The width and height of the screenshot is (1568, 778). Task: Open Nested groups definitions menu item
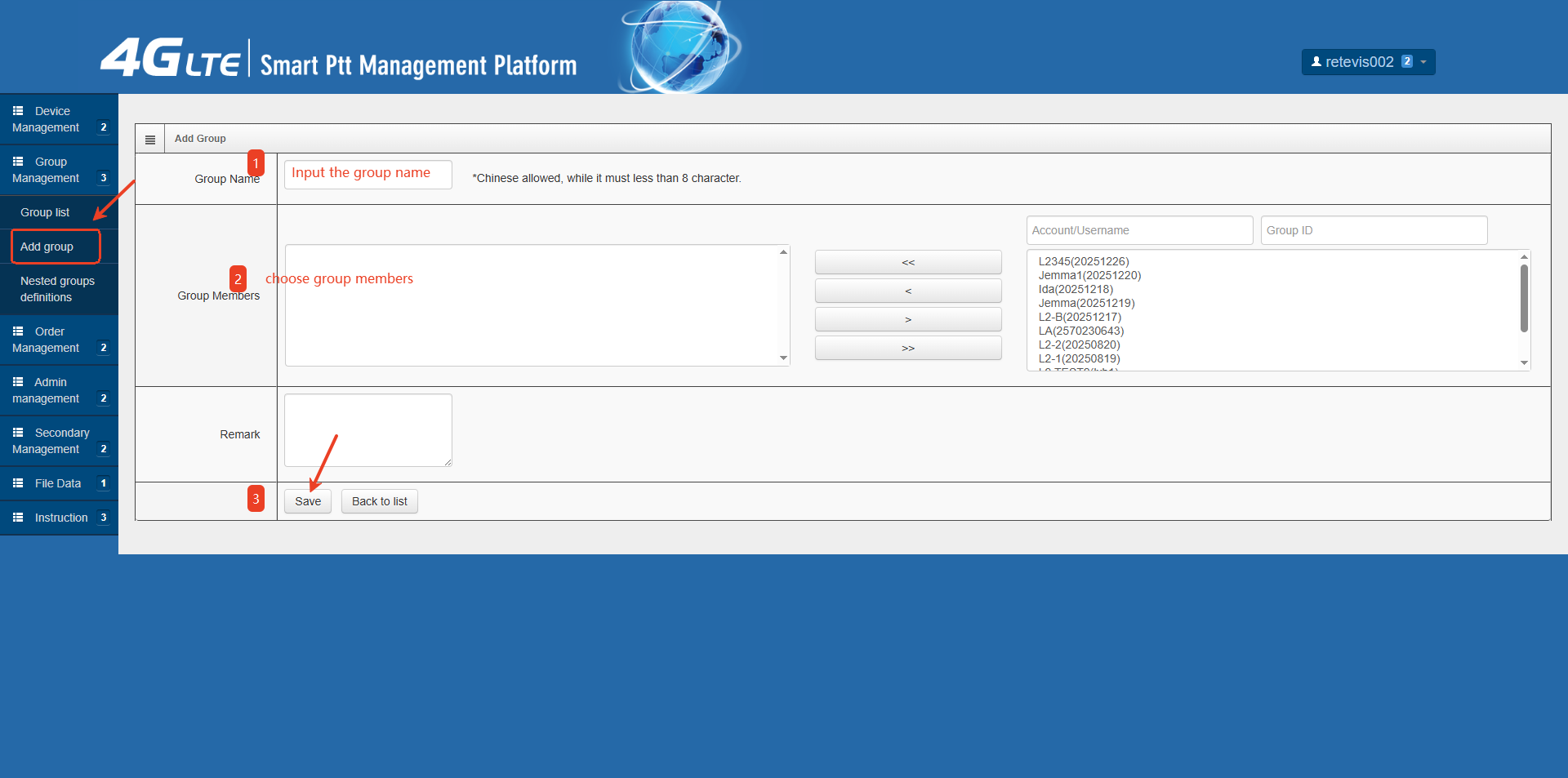57,289
